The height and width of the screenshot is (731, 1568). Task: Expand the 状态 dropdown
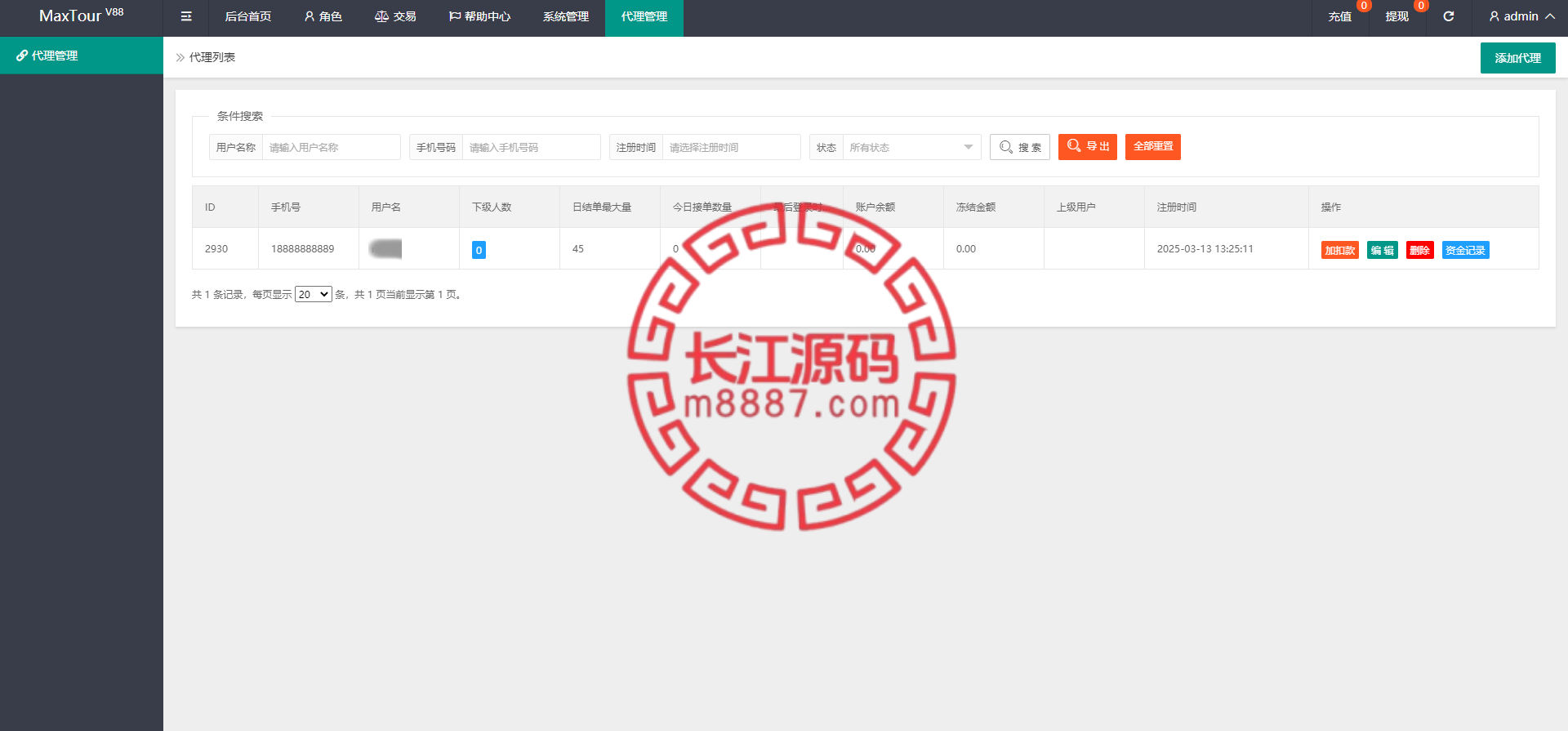pyautogui.click(x=911, y=147)
